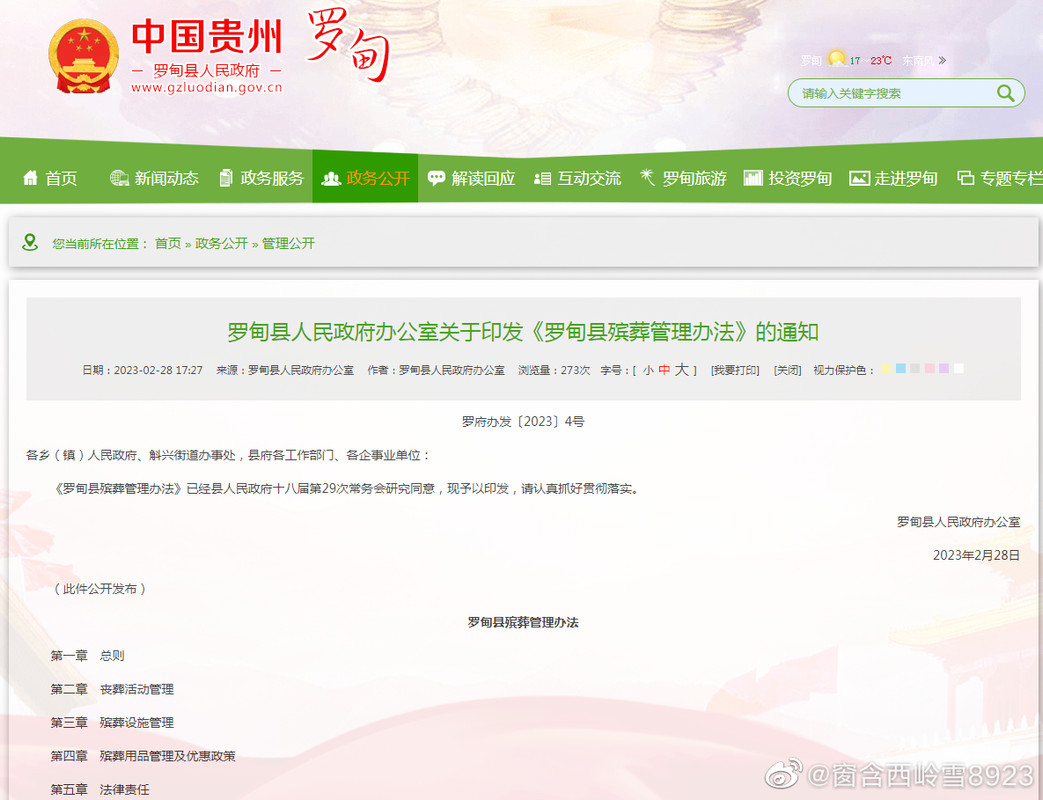Click the bold 罗甸县殡葬管理办法 heading

[523, 622]
